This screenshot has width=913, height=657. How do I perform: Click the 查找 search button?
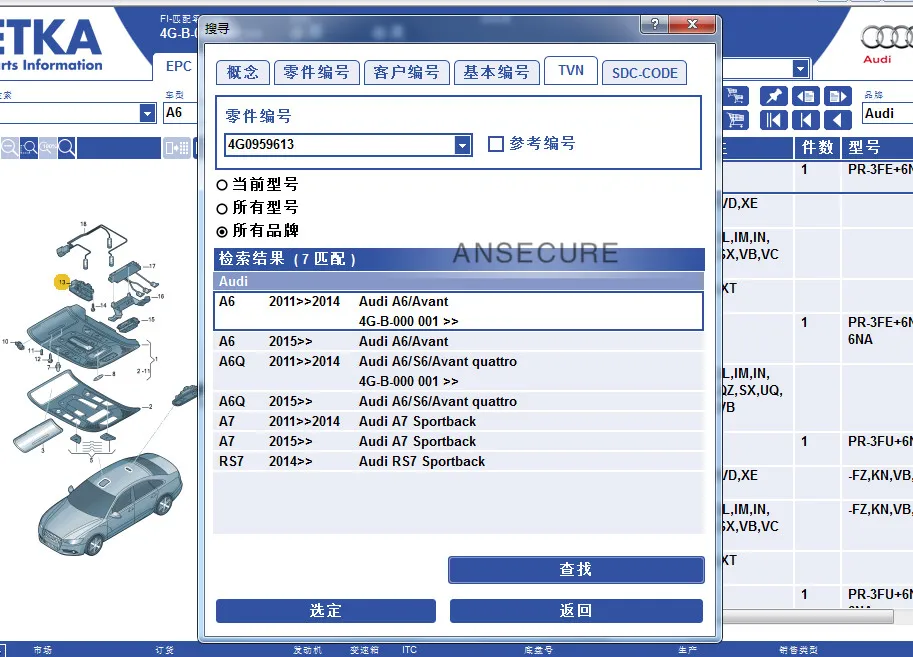576,569
